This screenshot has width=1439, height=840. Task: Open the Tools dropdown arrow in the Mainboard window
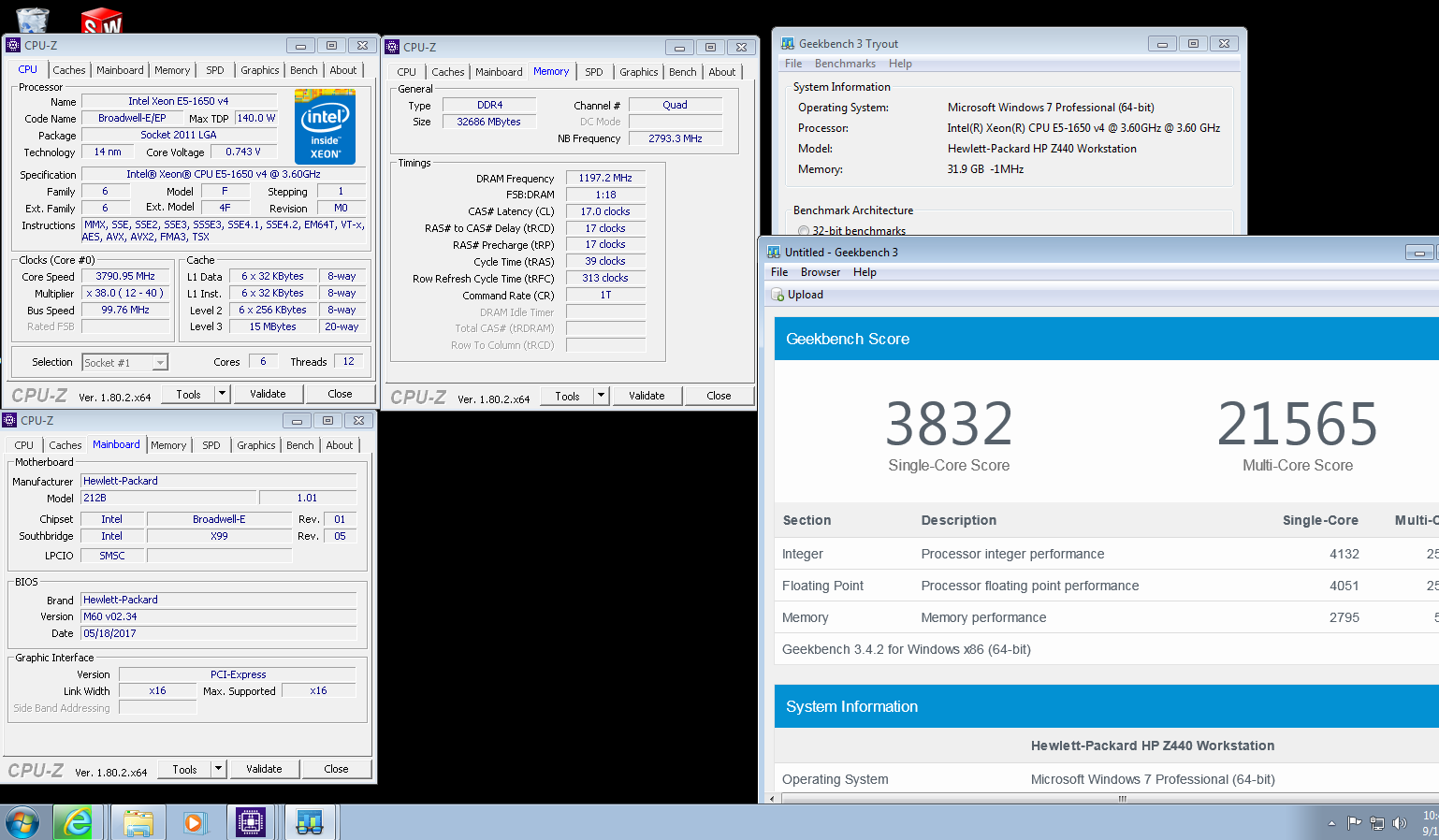[218, 769]
